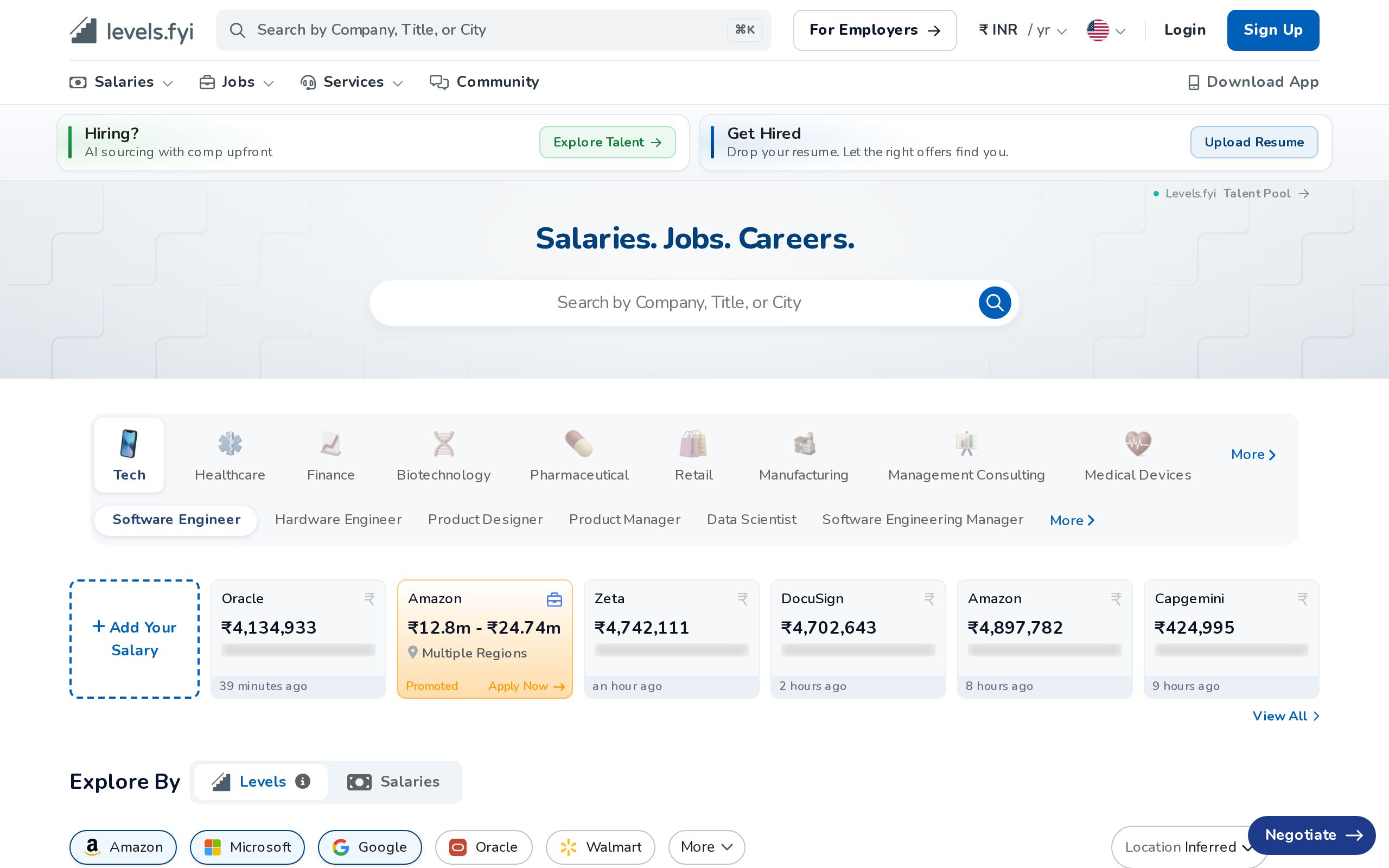Click the Negotiate floating button
Image resolution: width=1389 pixels, height=868 pixels.
tap(1311, 835)
